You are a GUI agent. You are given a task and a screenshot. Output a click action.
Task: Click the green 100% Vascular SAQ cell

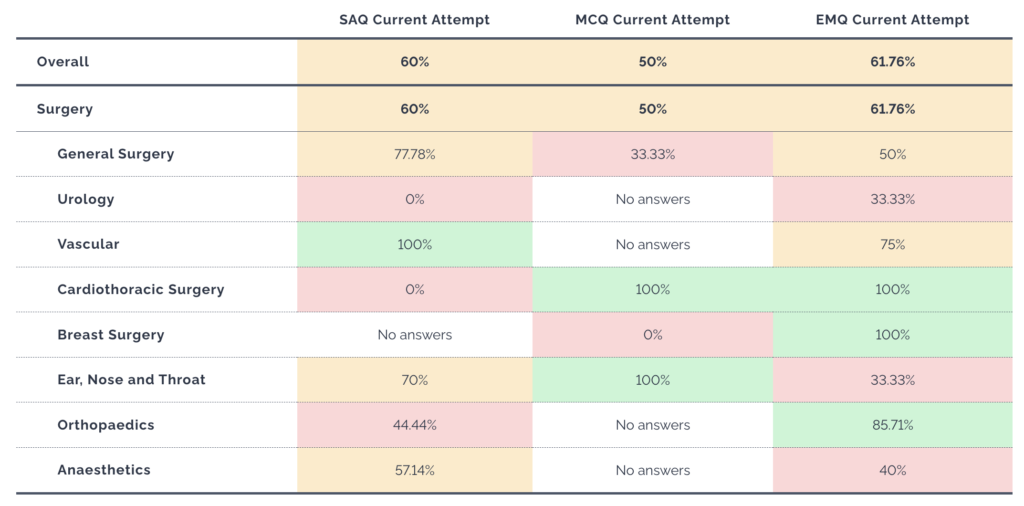pyautogui.click(x=414, y=244)
